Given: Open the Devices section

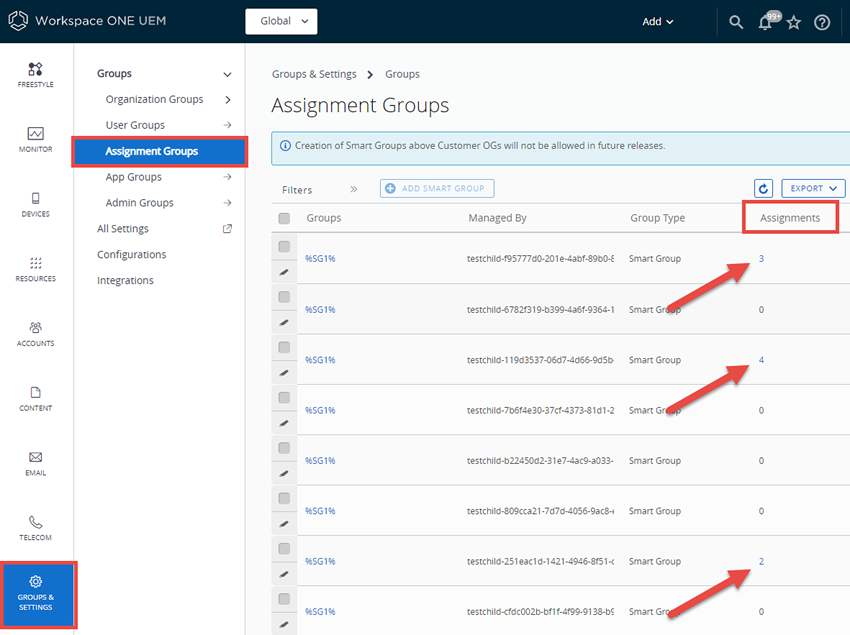Looking at the screenshot, I should click(35, 204).
